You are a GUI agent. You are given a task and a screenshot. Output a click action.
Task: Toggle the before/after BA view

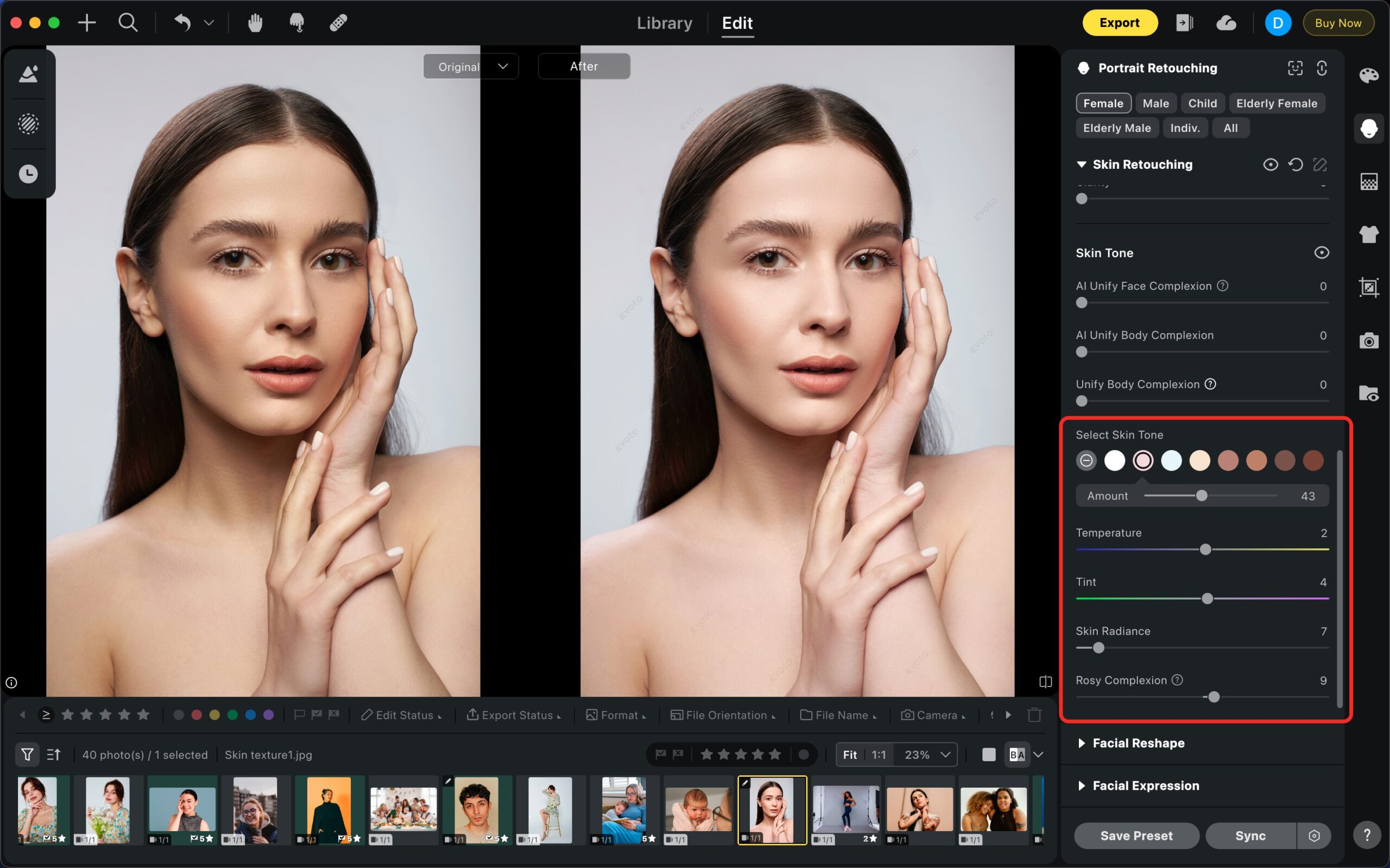coord(1017,755)
